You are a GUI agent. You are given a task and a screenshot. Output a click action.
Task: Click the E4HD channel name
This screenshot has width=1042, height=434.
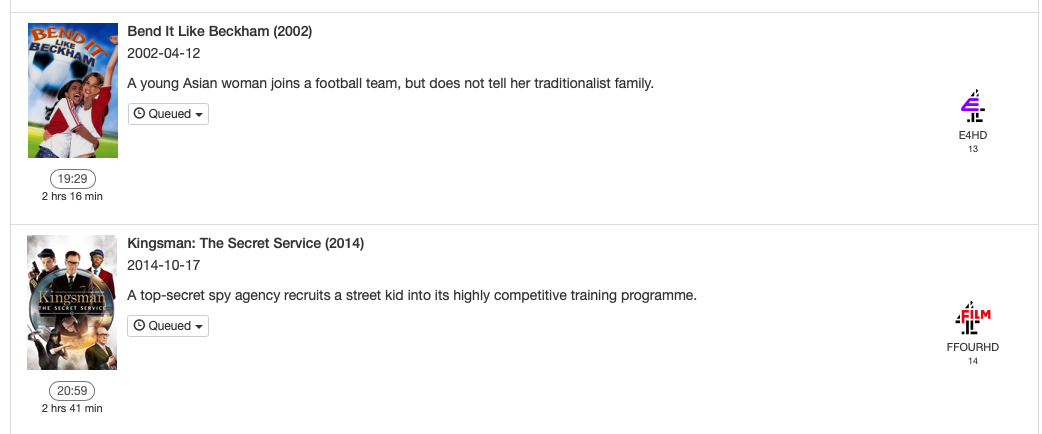click(x=973, y=135)
